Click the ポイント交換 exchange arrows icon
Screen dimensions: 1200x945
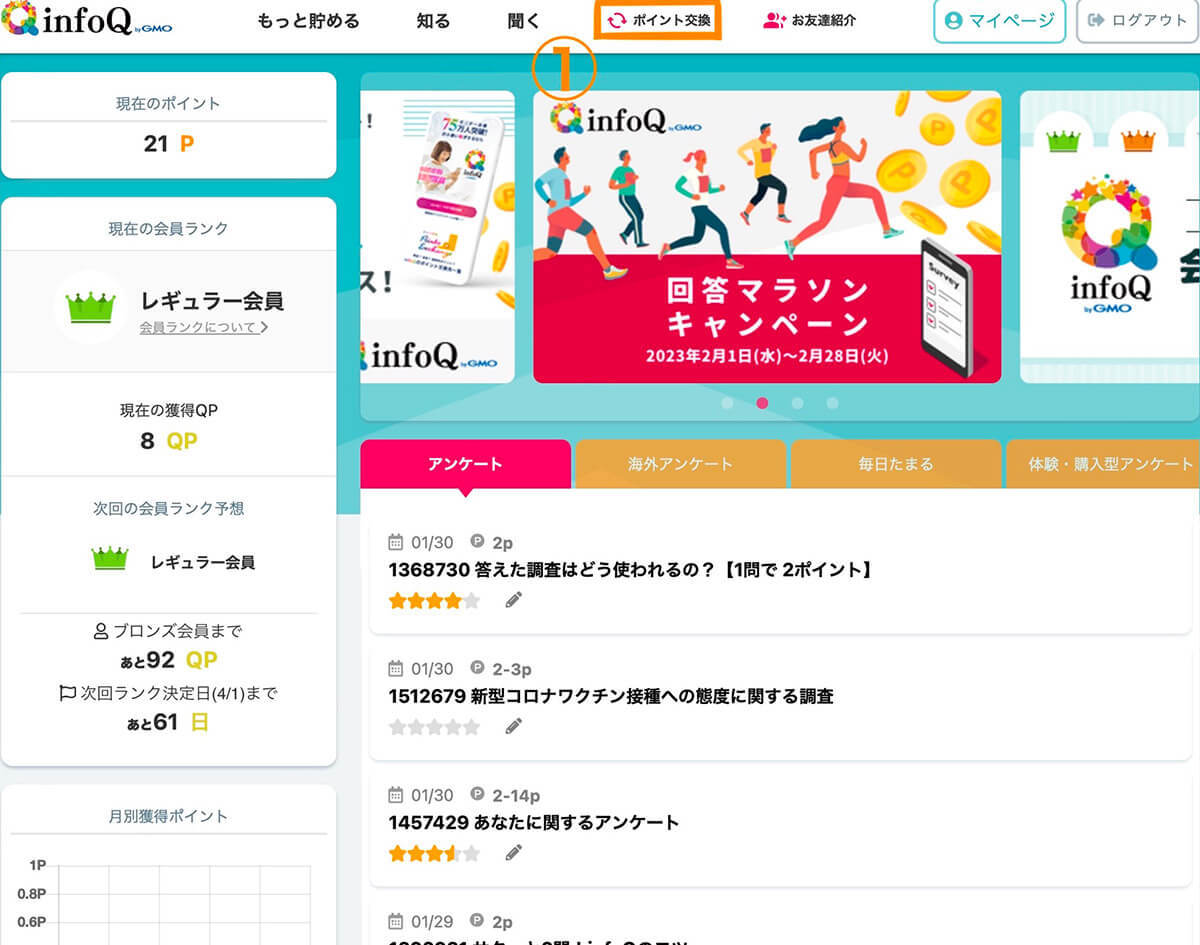[617, 20]
